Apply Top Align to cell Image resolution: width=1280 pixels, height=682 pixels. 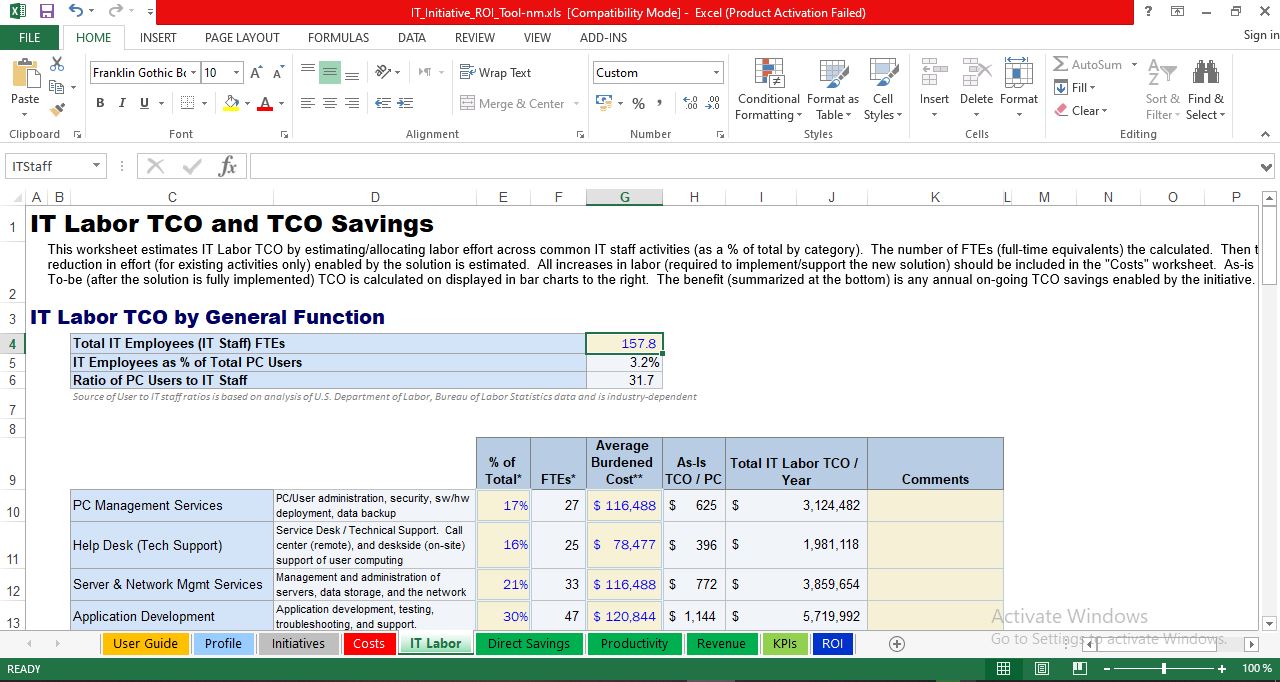click(308, 72)
